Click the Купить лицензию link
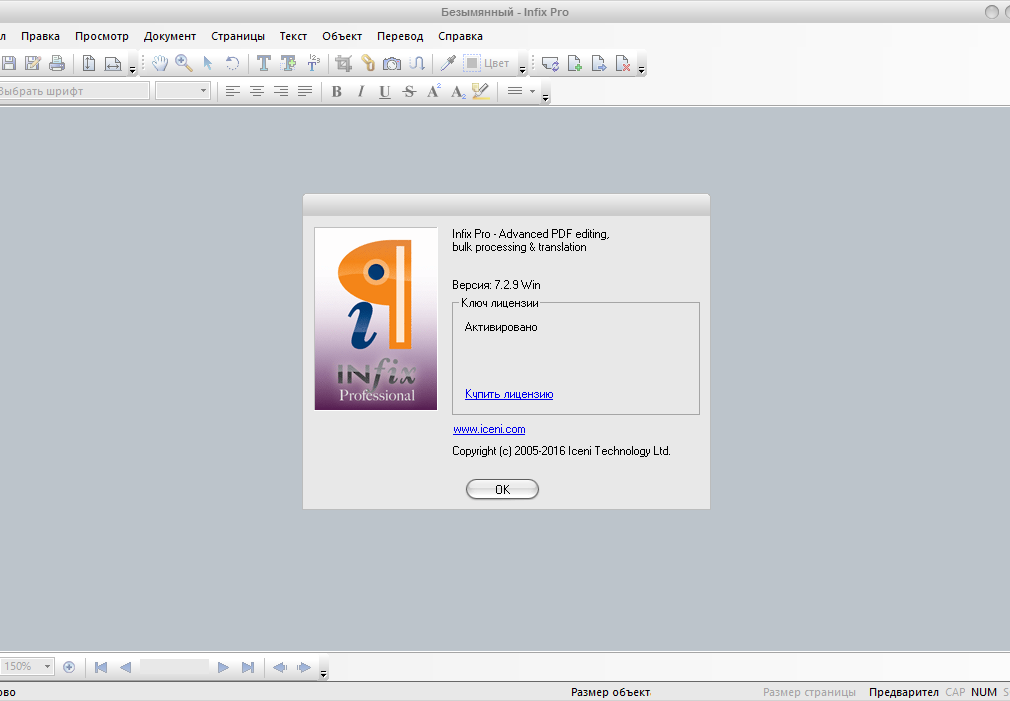 pos(509,394)
